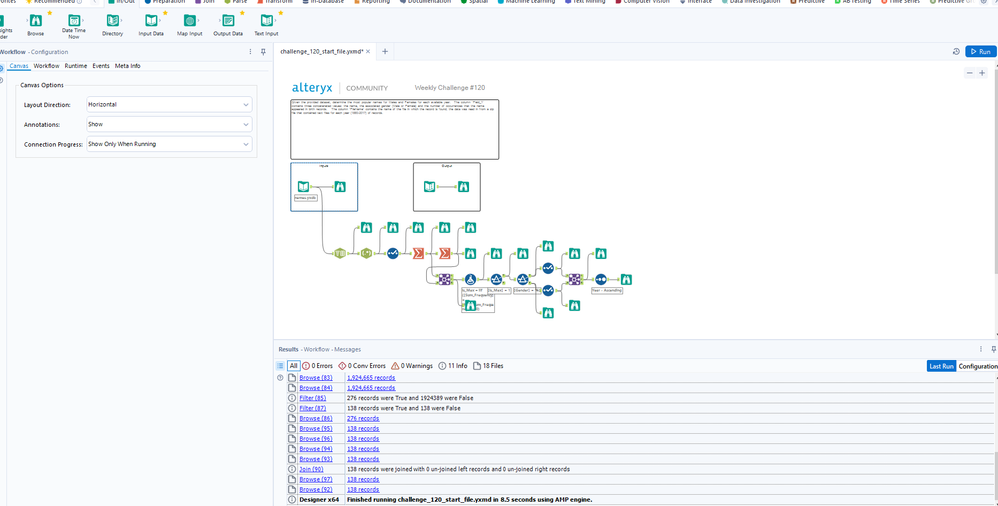Image resolution: width=998 pixels, height=506 pixels.
Task: Open 276 records link for Browse (86)
Action: coord(363,418)
